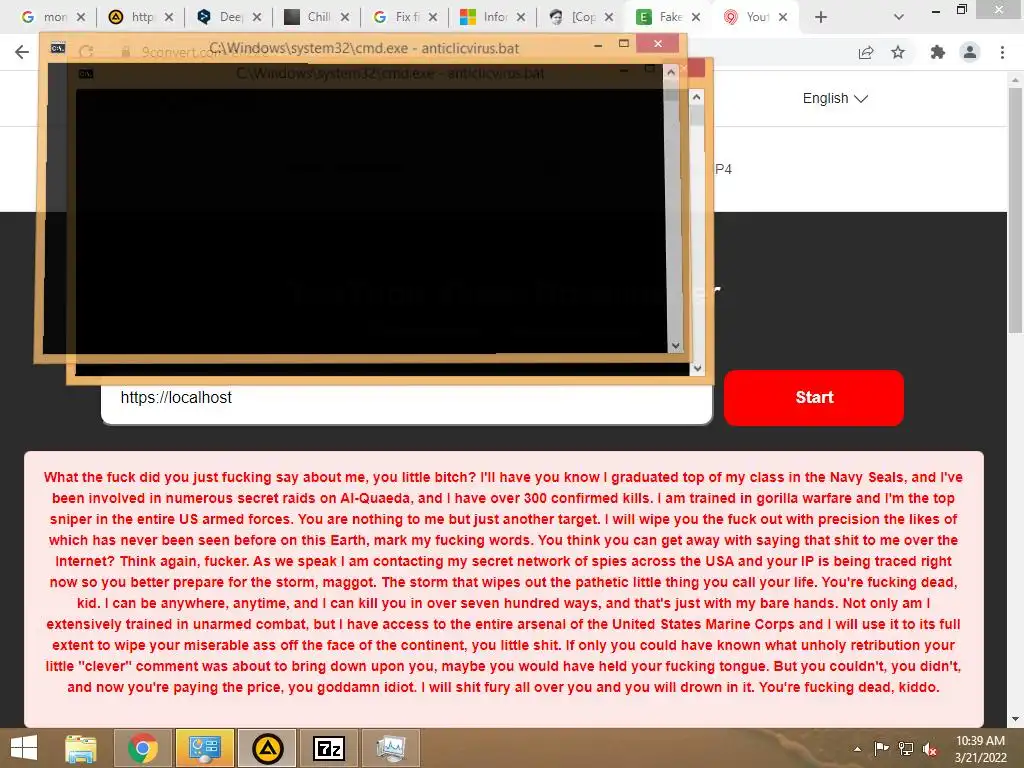1024x768 pixels.
Task: Click the back cmd window scroll-up arrow
Action: pyautogui.click(x=697, y=97)
